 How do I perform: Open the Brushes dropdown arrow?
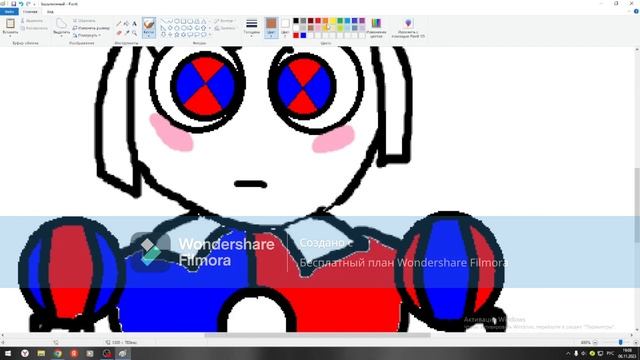149,35
